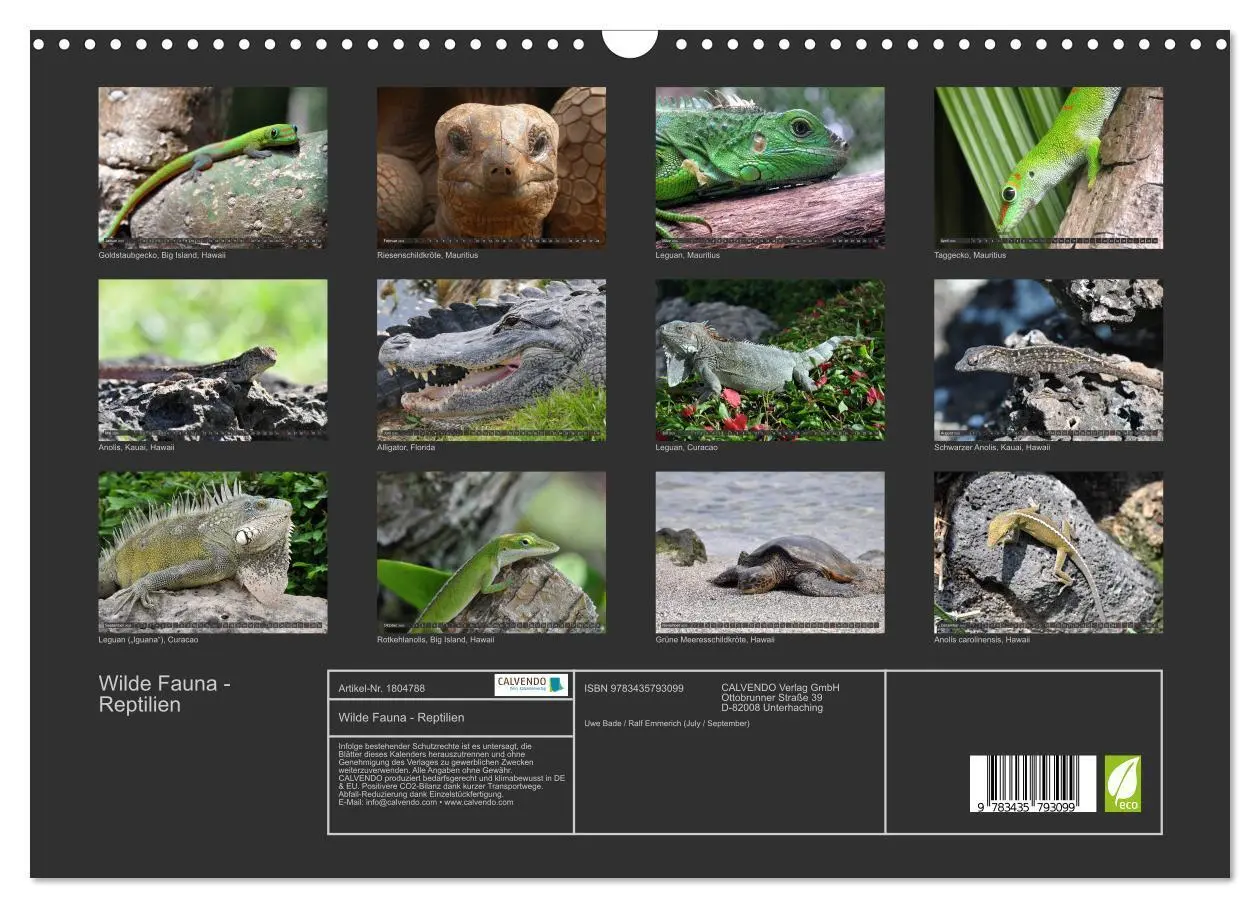The image size is (1260, 908).
Task: Open the Riesenschildkröte tortoise photo
Action: (491, 167)
